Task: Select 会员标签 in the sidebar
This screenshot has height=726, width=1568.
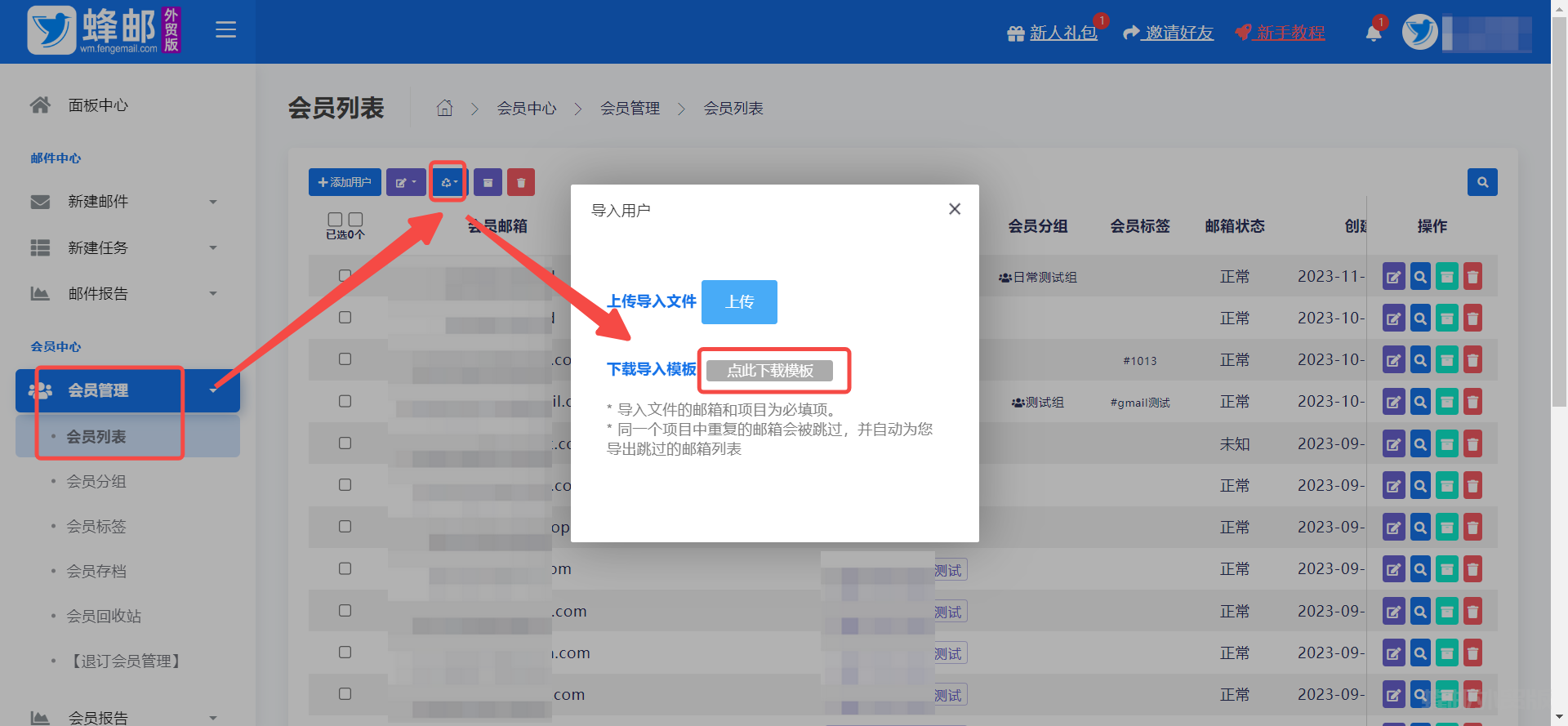Action: [x=96, y=527]
